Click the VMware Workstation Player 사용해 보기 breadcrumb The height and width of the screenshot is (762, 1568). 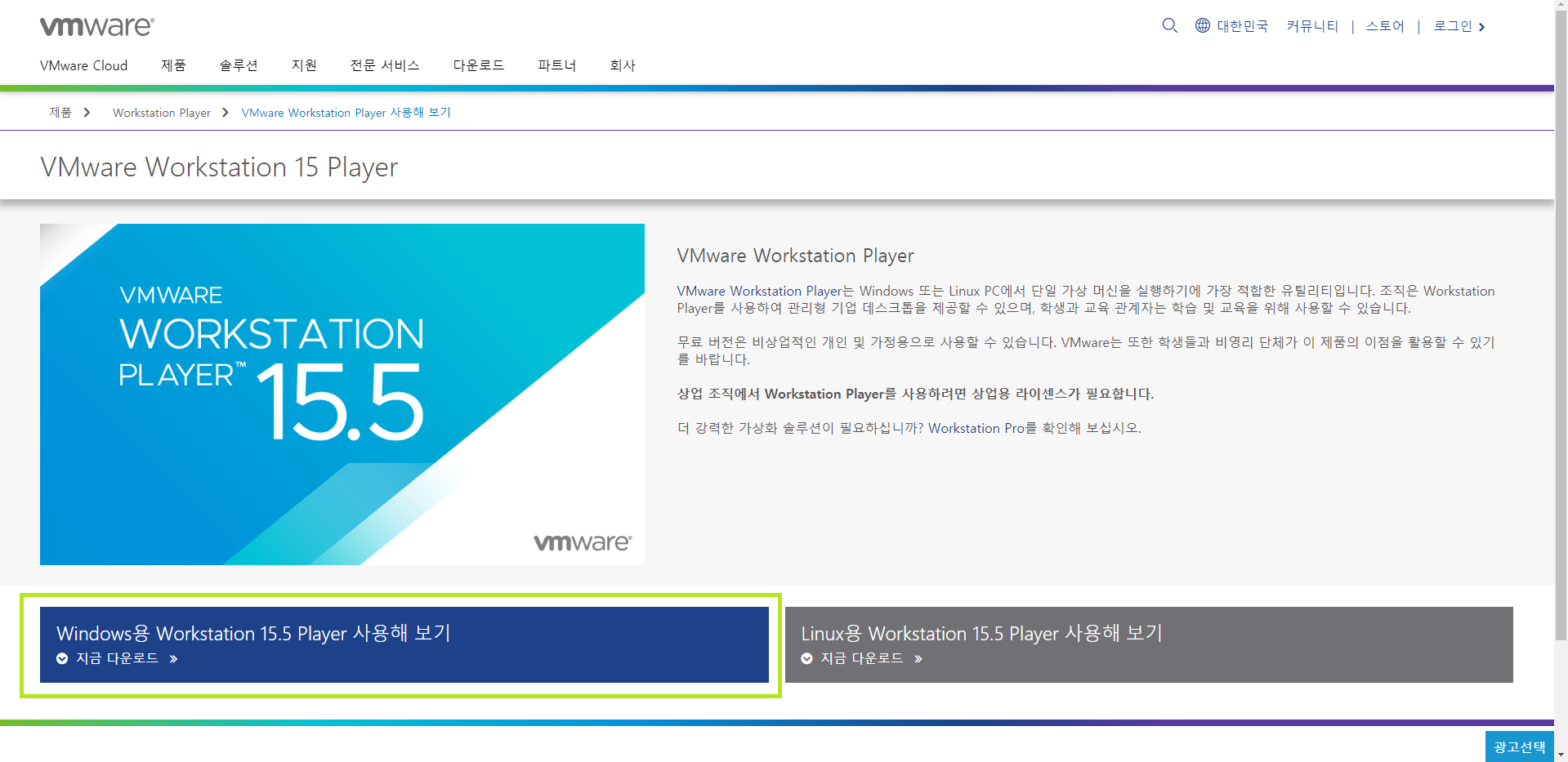click(x=346, y=113)
